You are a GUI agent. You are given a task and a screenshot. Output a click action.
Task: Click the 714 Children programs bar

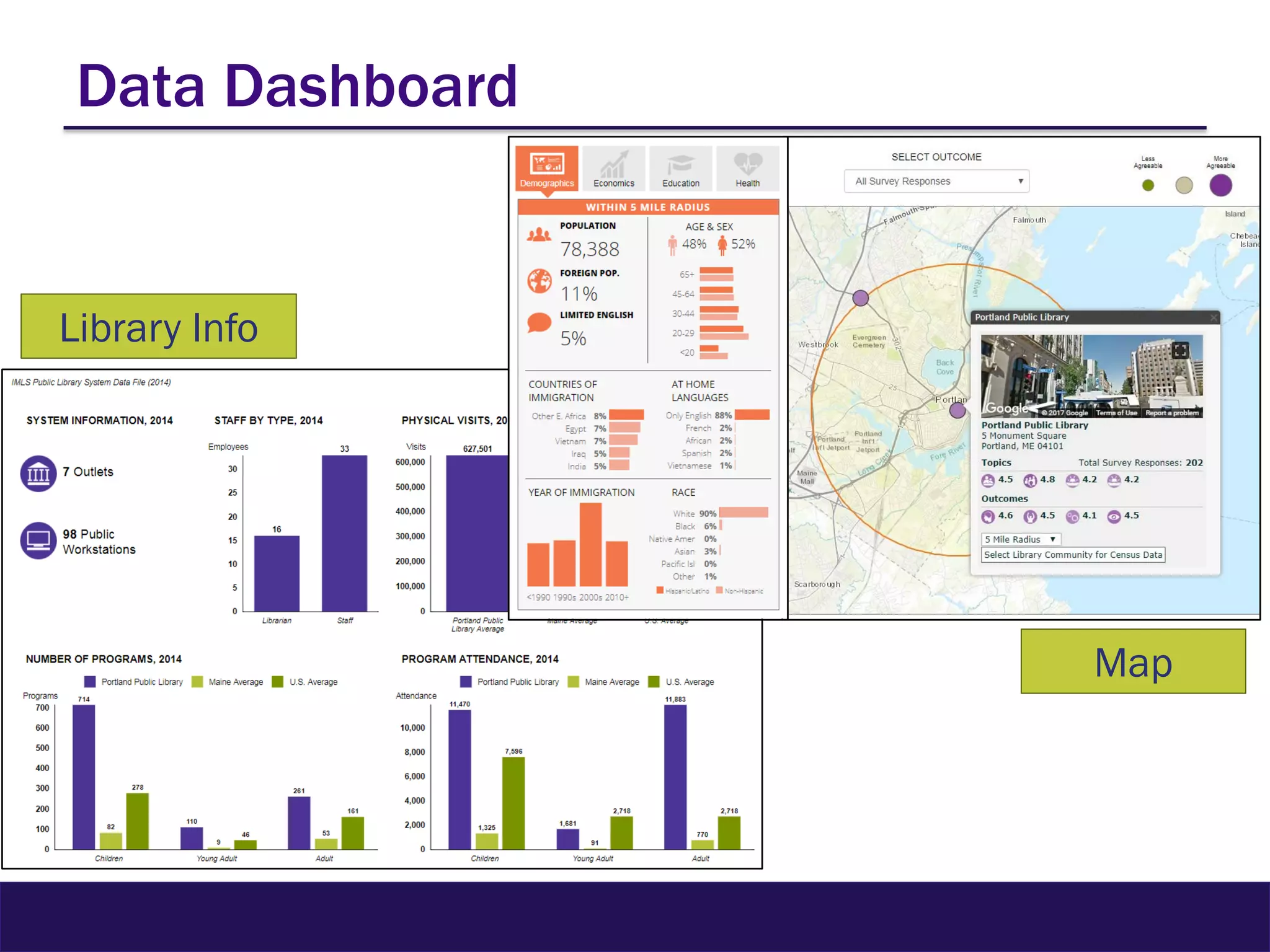point(84,777)
